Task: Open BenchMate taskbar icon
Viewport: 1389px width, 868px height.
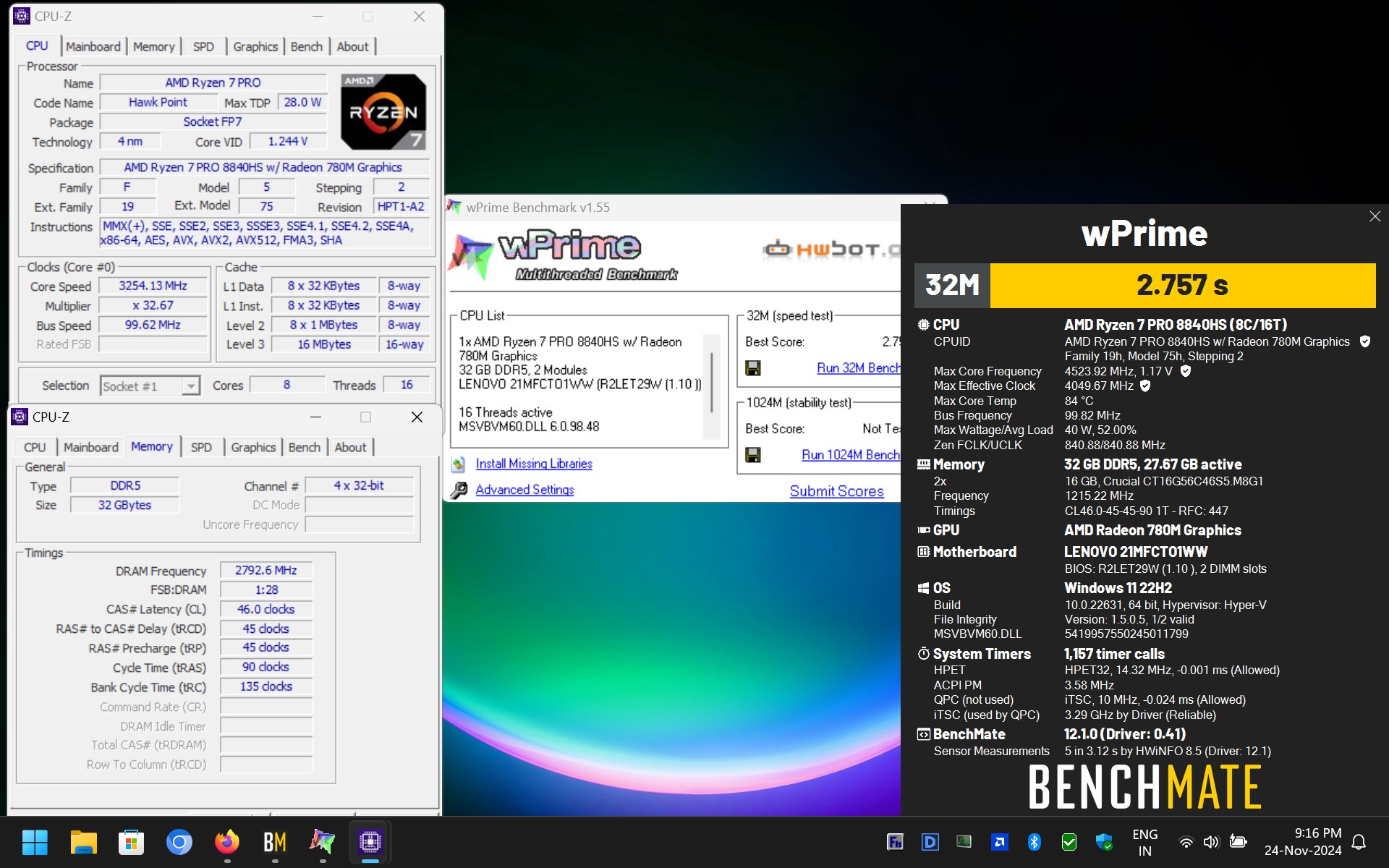Action: click(275, 842)
